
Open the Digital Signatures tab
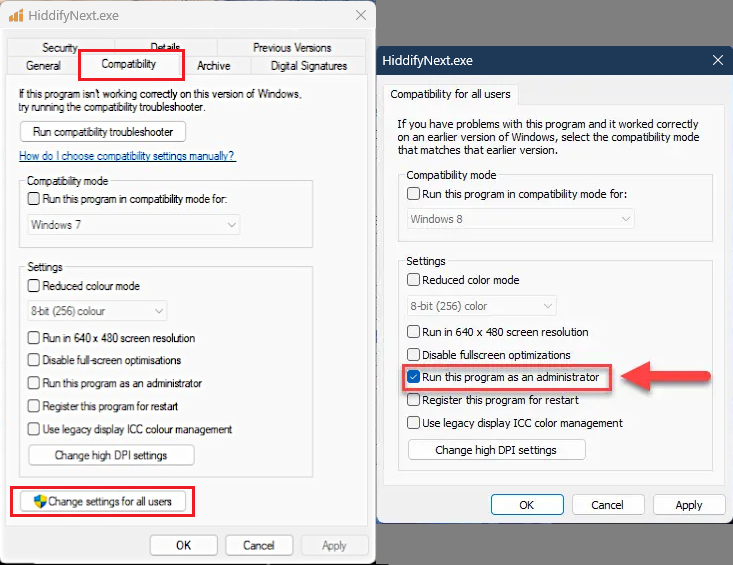click(x=308, y=66)
